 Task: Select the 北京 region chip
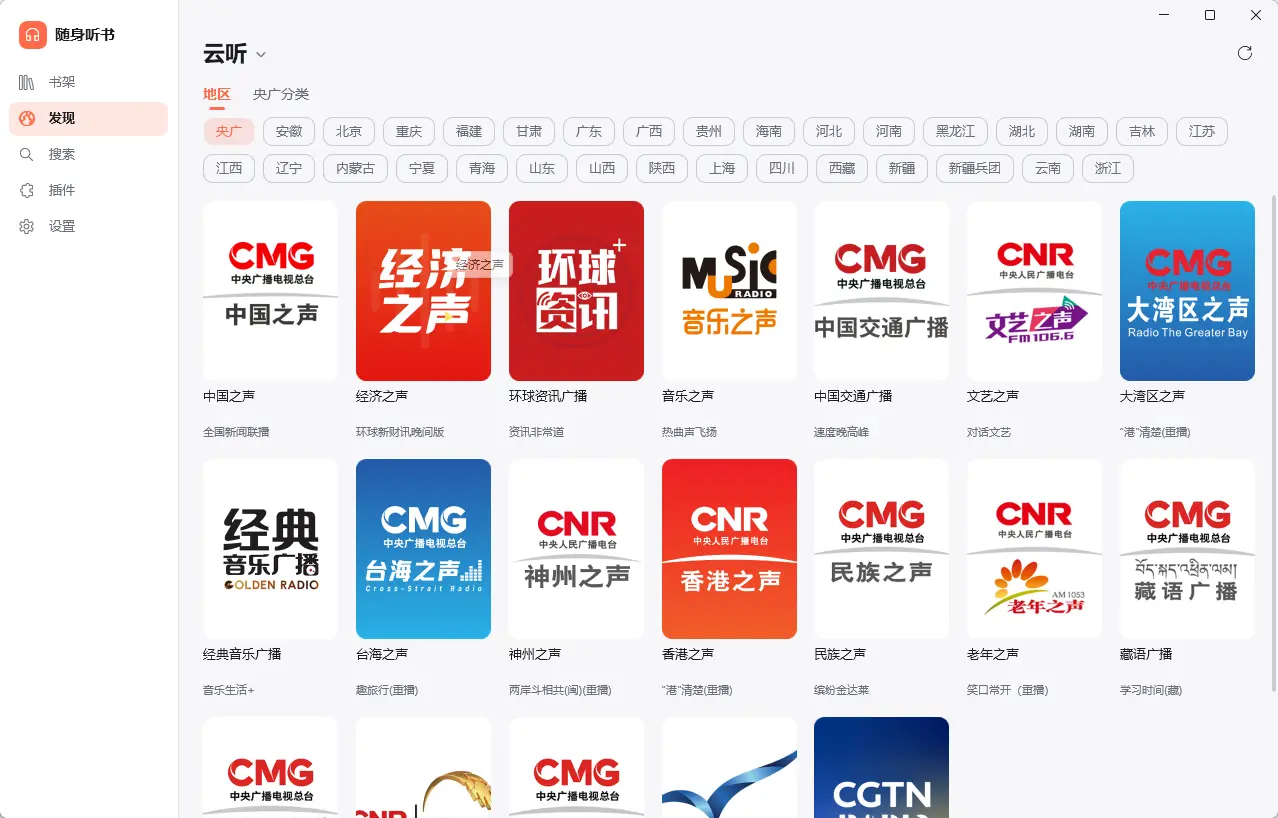click(349, 131)
